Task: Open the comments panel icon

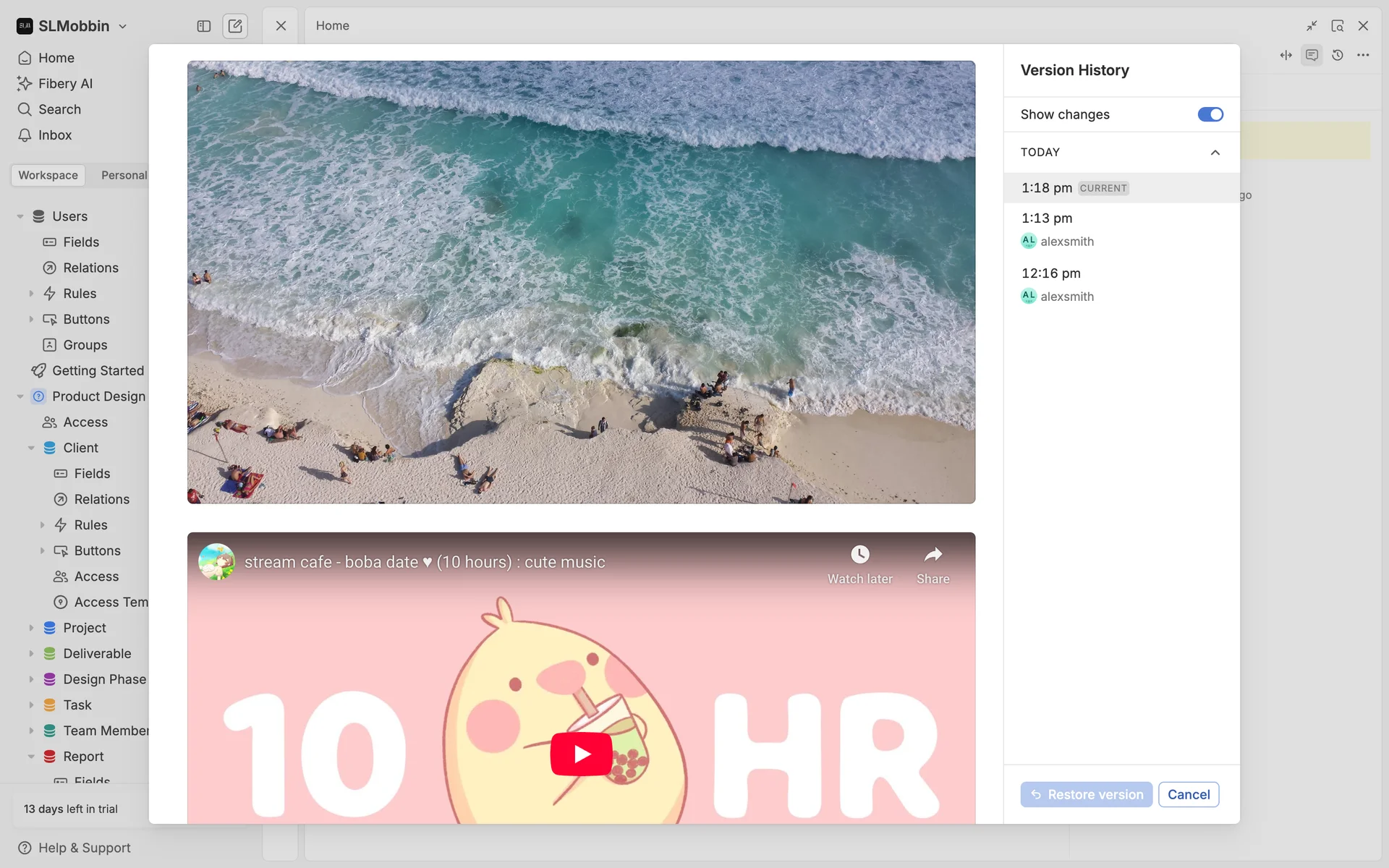Action: [1312, 55]
